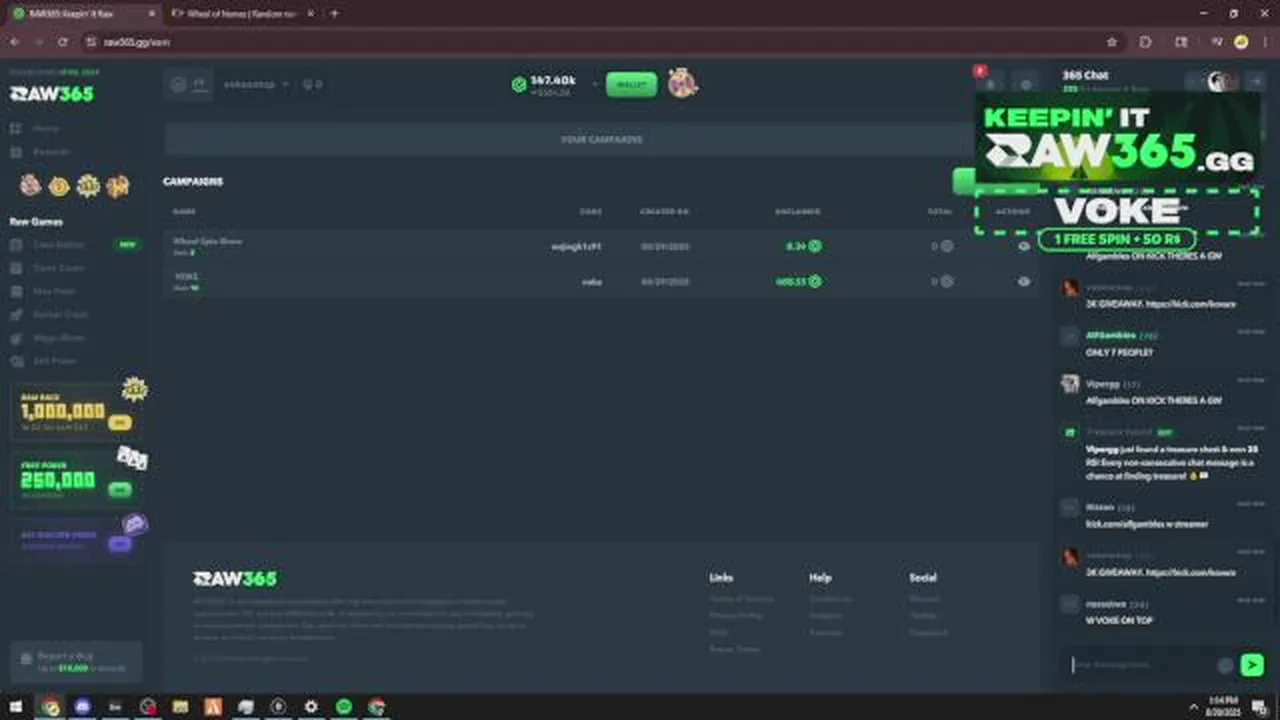
Task: Click the third spiky gold badge in sidebar
Action: click(x=88, y=186)
